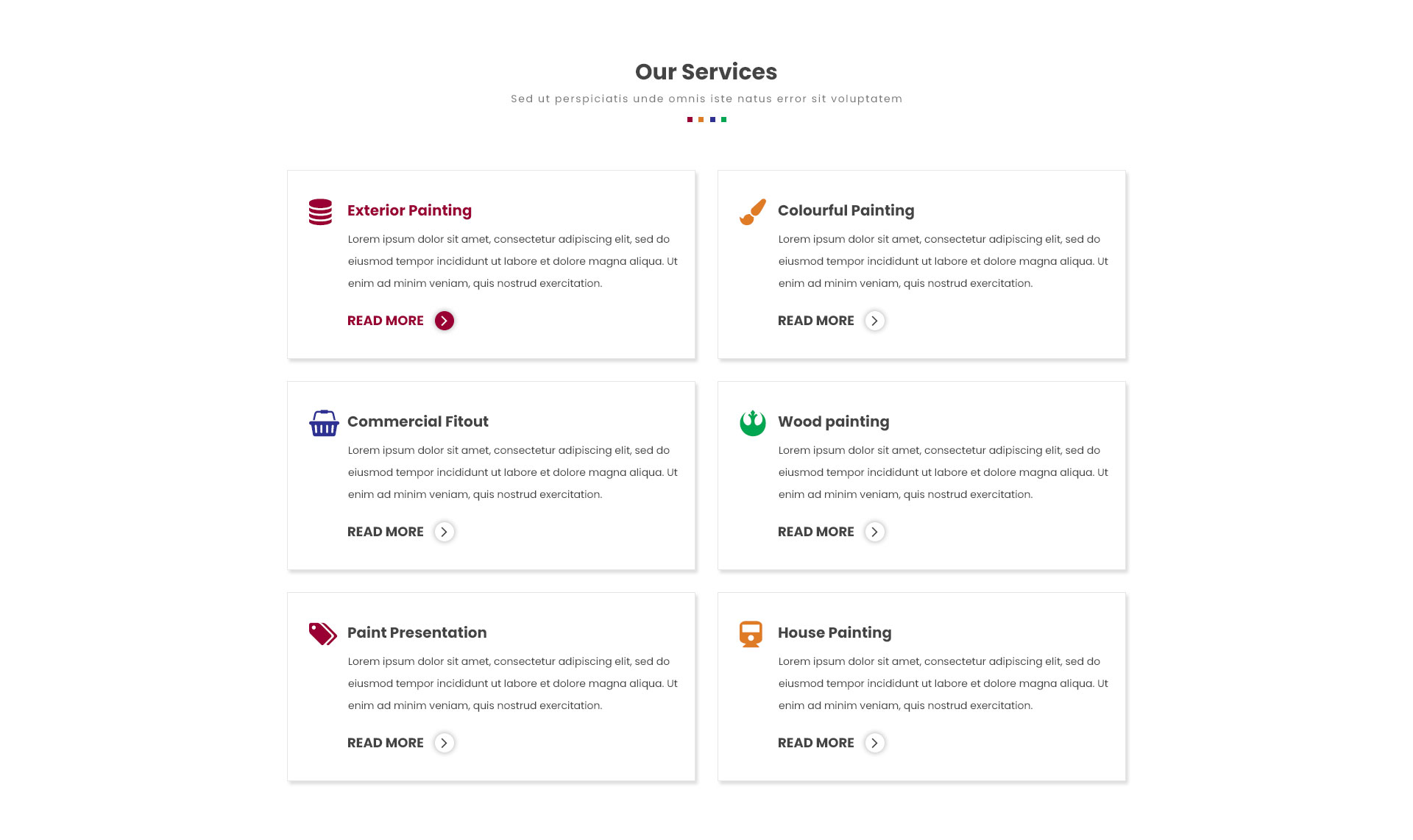Open the Commercial Fitout title
The image size is (1413, 840).
(417, 421)
